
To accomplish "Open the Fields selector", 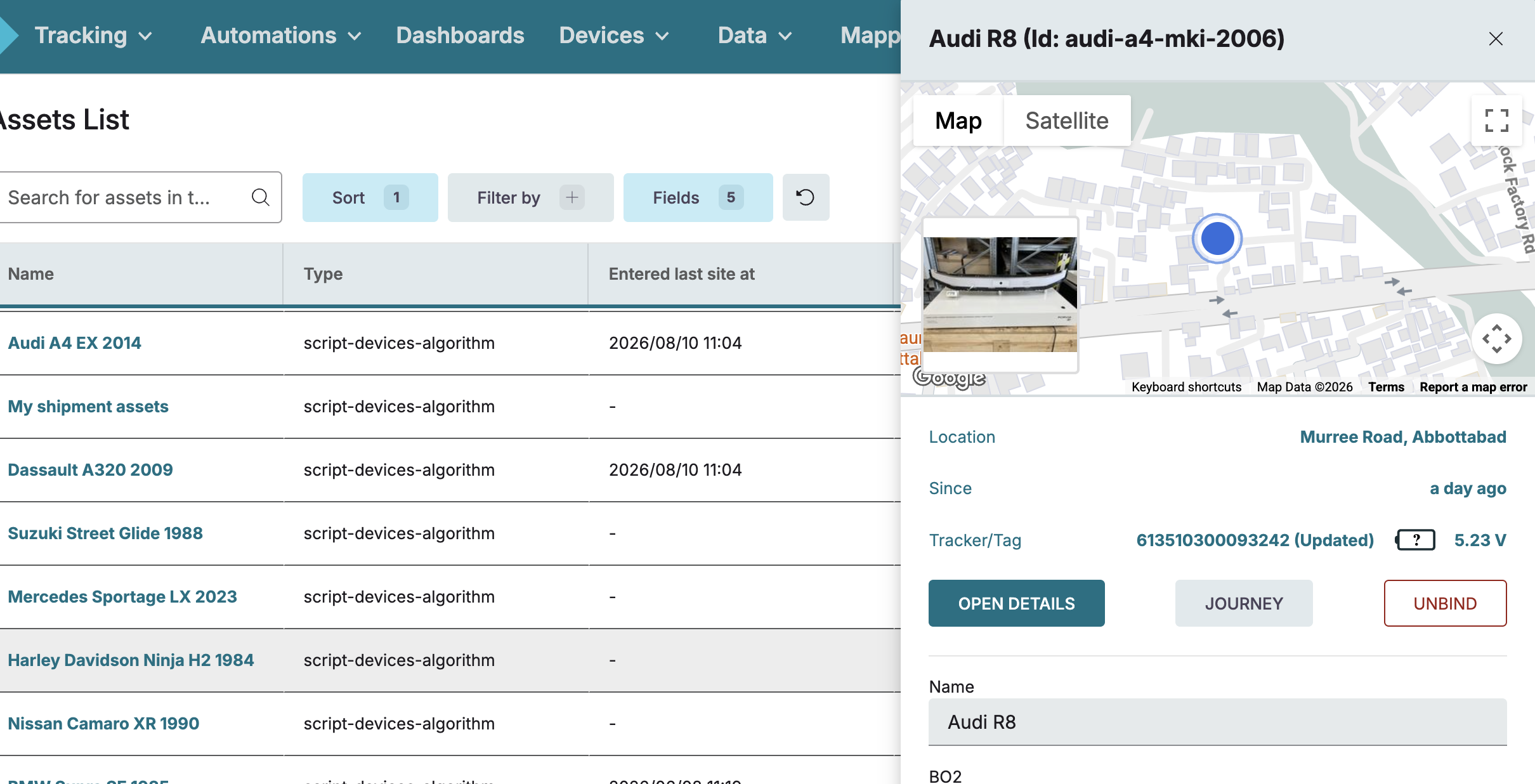I will [x=698, y=197].
